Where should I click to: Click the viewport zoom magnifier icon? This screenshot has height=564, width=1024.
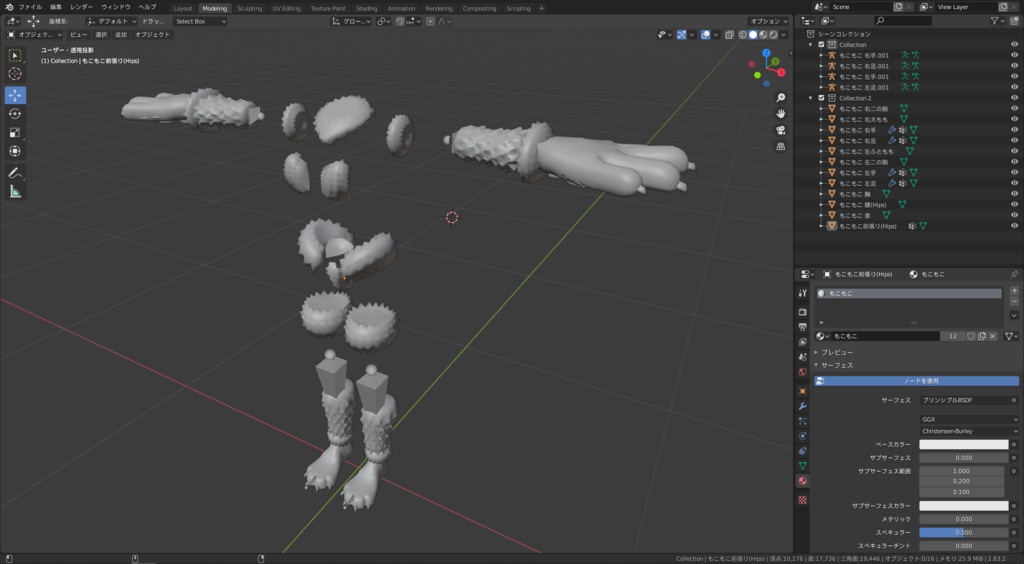780,98
